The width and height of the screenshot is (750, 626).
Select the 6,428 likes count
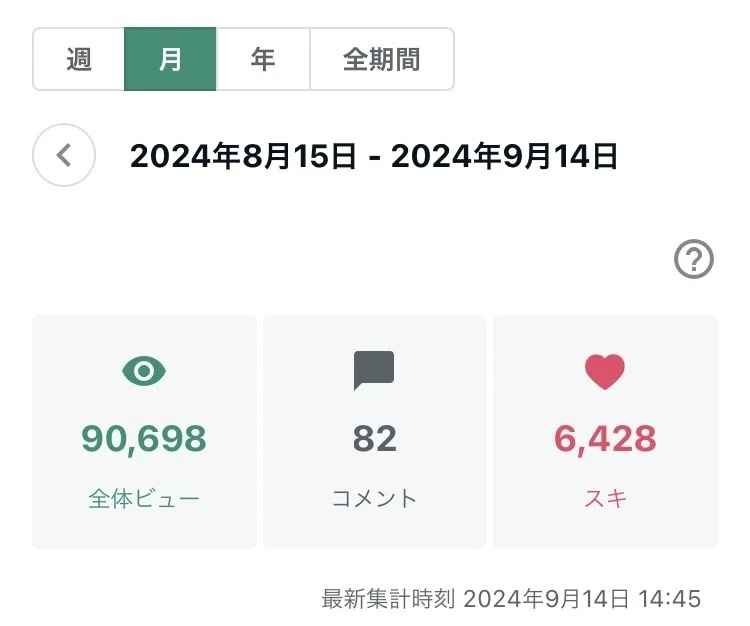605,439
